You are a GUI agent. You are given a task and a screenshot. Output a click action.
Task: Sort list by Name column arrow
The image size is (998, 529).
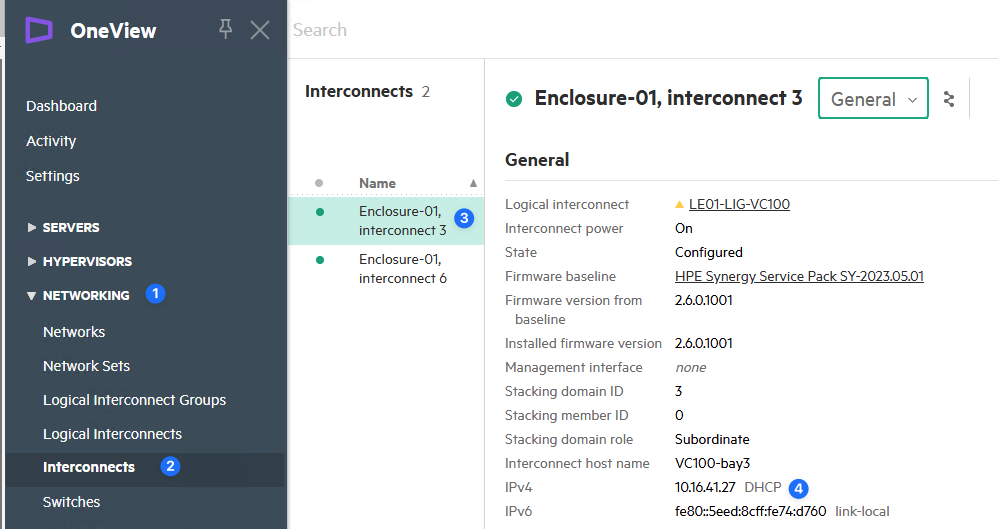click(x=473, y=183)
